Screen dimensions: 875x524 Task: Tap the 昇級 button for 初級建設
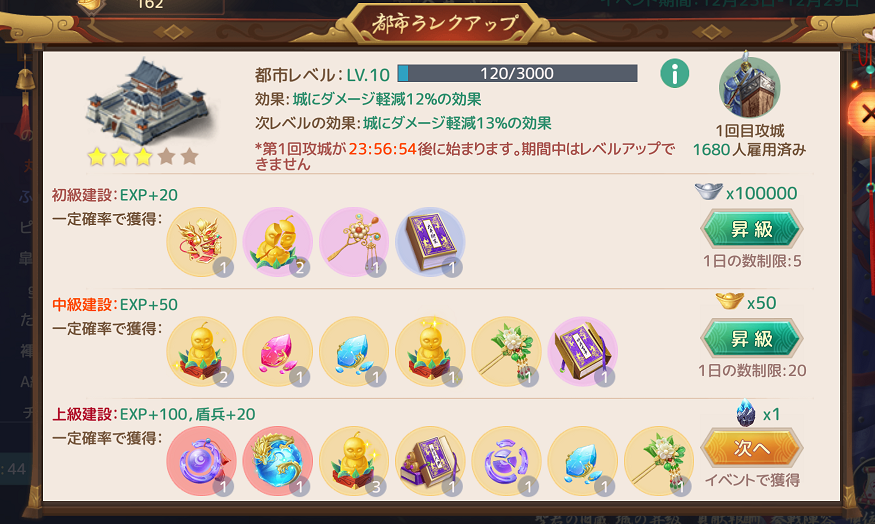click(752, 229)
